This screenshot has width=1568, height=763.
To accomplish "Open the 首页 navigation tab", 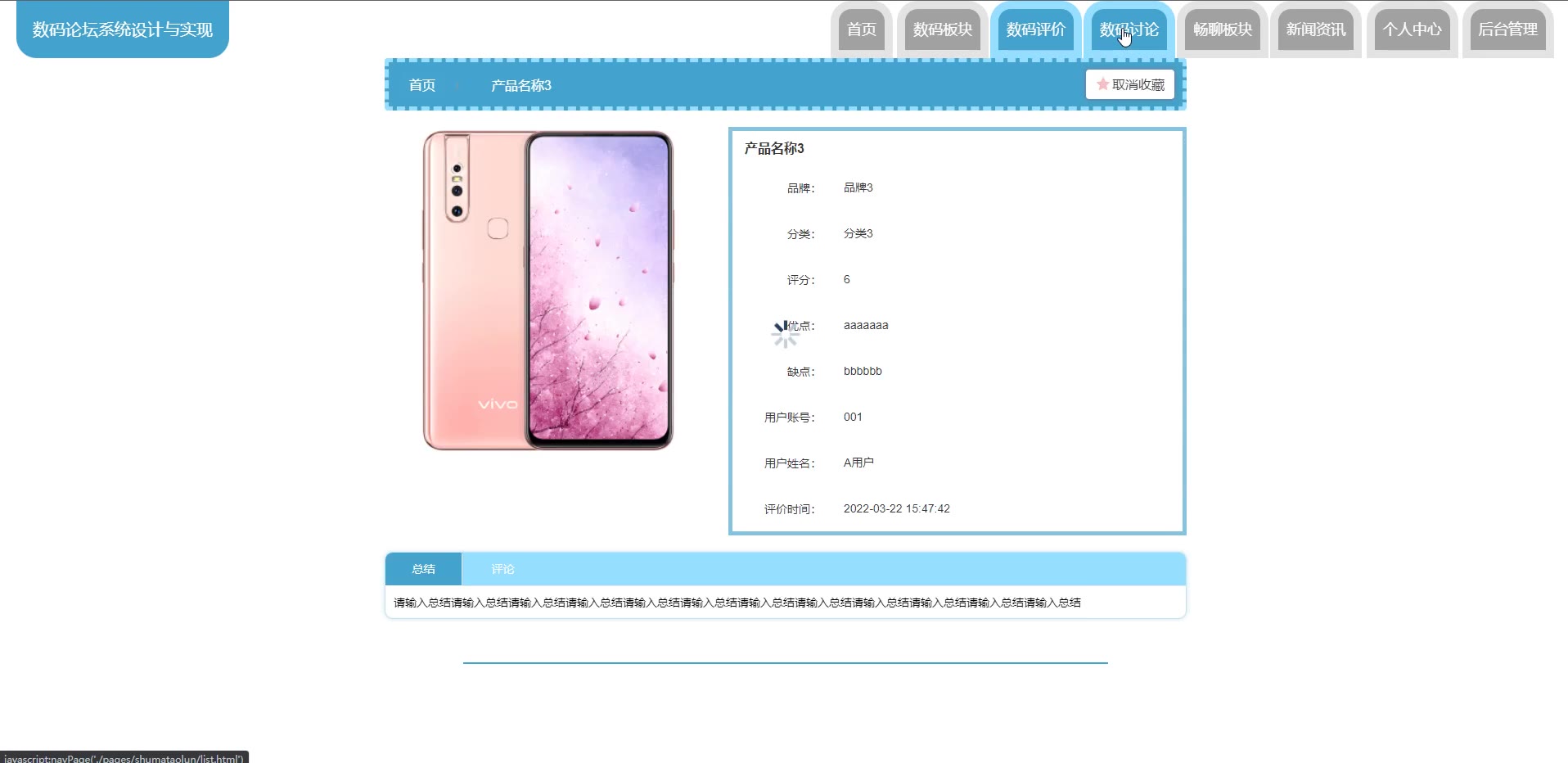I will tap(861, 29).
